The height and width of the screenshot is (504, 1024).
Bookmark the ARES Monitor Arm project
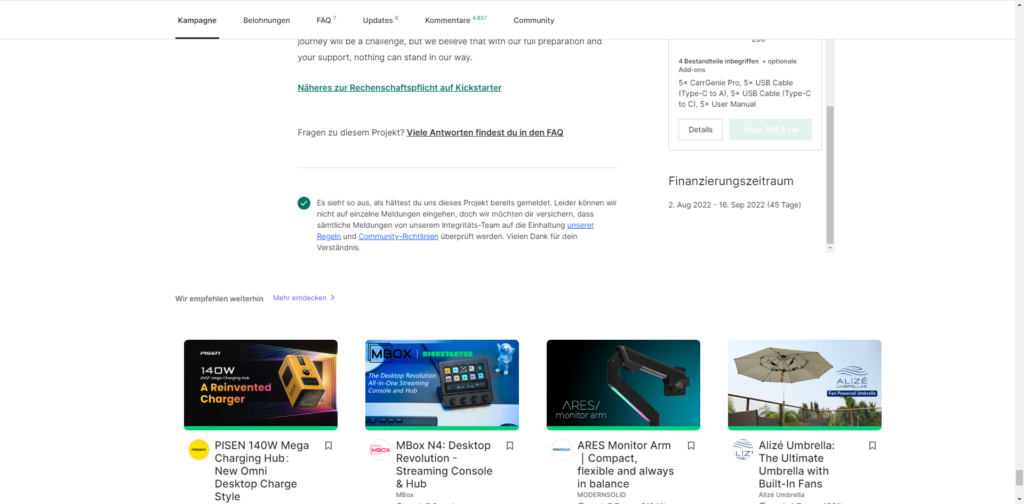pos(691,446)
